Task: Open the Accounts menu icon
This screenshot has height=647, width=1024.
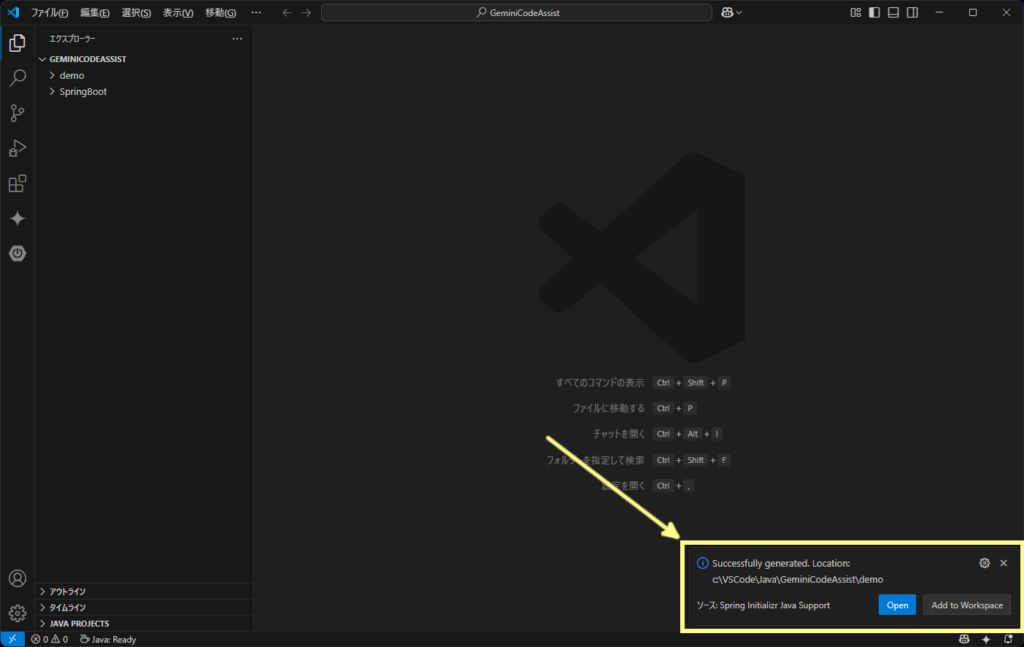Action: (18, 578)
